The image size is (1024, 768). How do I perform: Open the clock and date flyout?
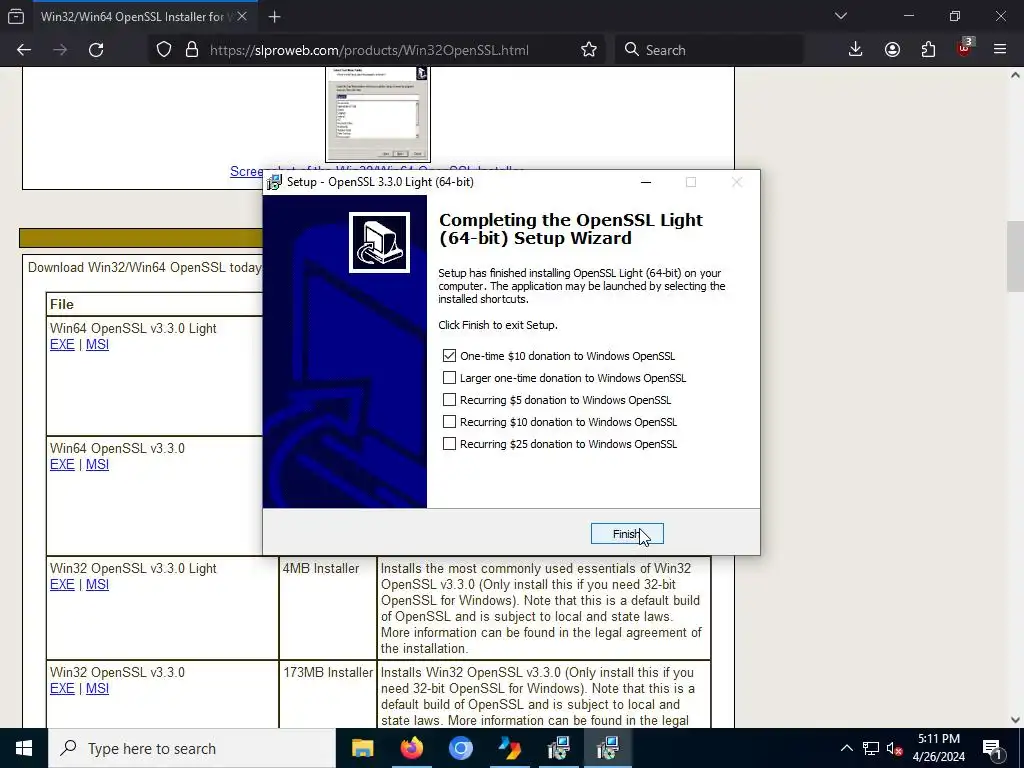point(938,748)
